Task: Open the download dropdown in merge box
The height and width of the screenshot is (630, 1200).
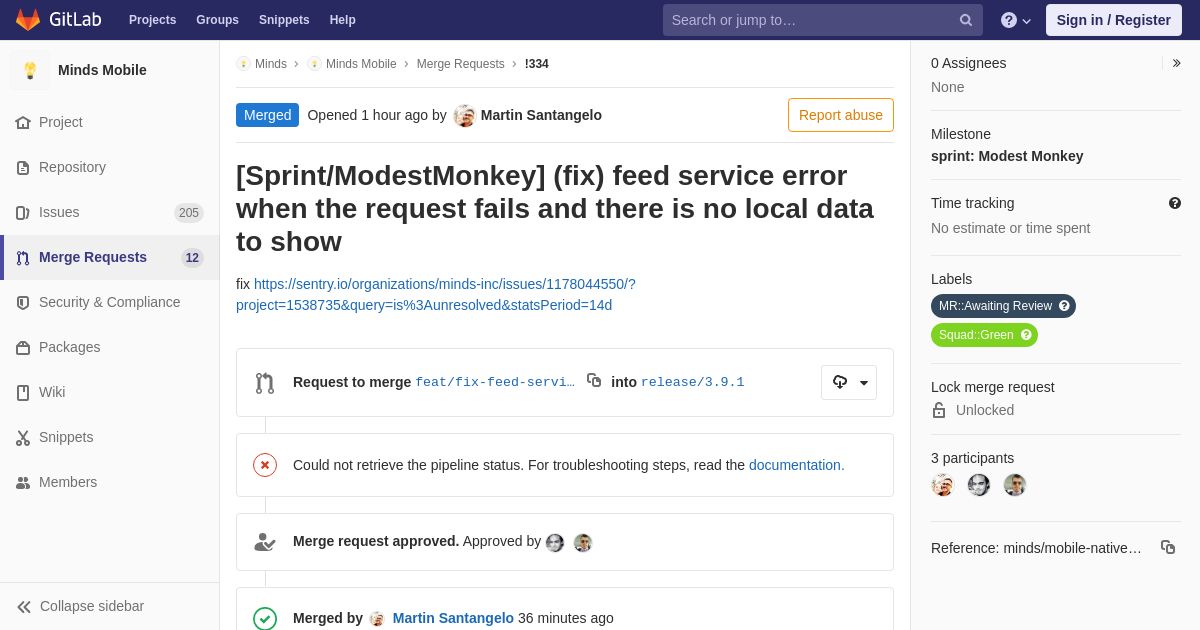Action: click(849, 382)
